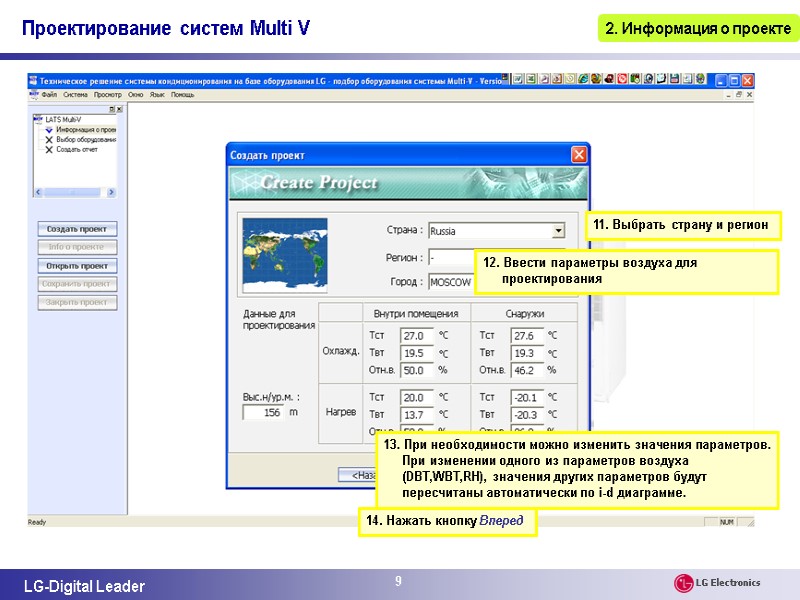
Task: Click outdoor cooling Отн.в. field 46.2
Action: point(527,370)
